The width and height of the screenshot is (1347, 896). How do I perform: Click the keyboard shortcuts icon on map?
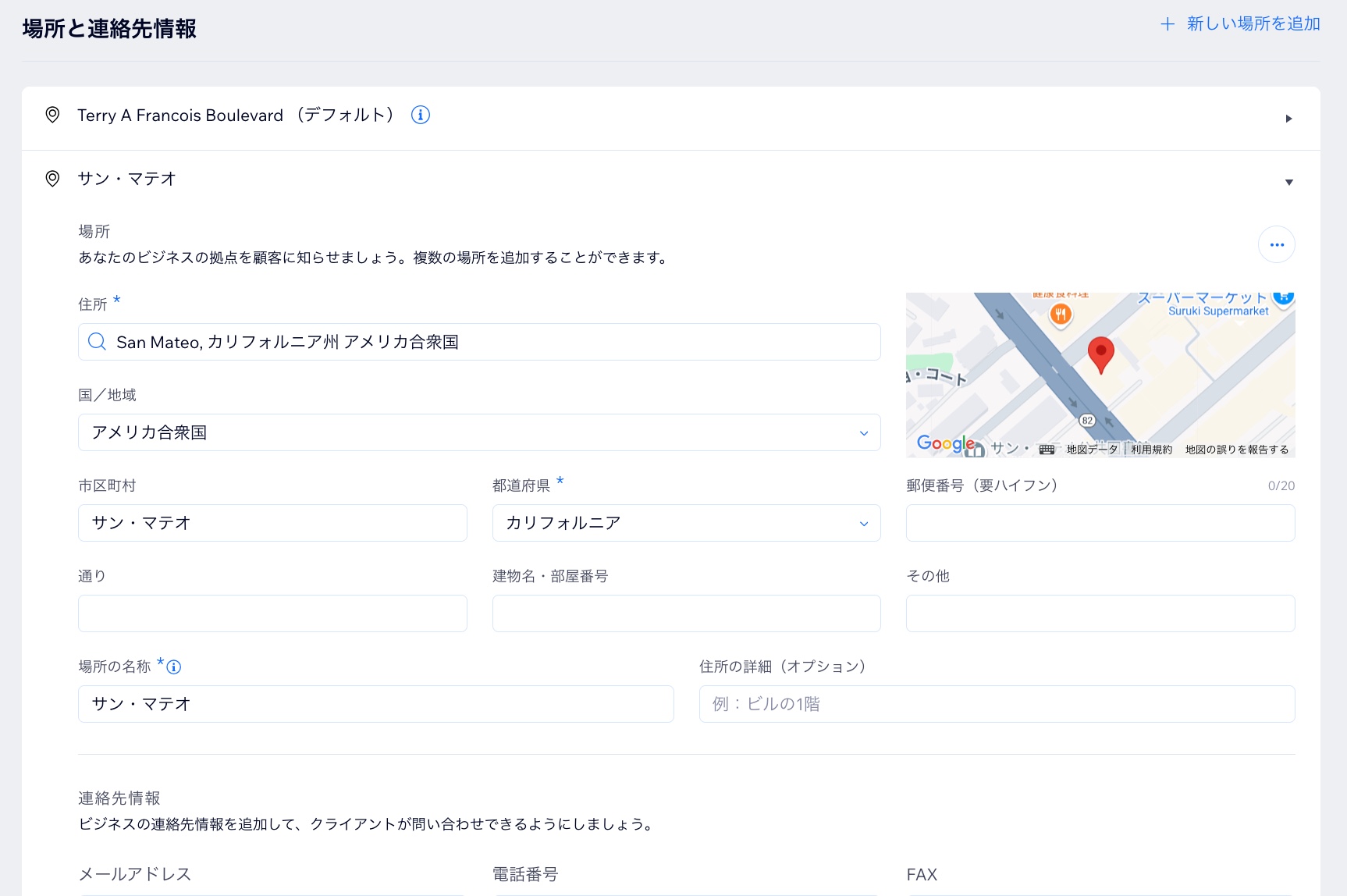coord(1047,450)
